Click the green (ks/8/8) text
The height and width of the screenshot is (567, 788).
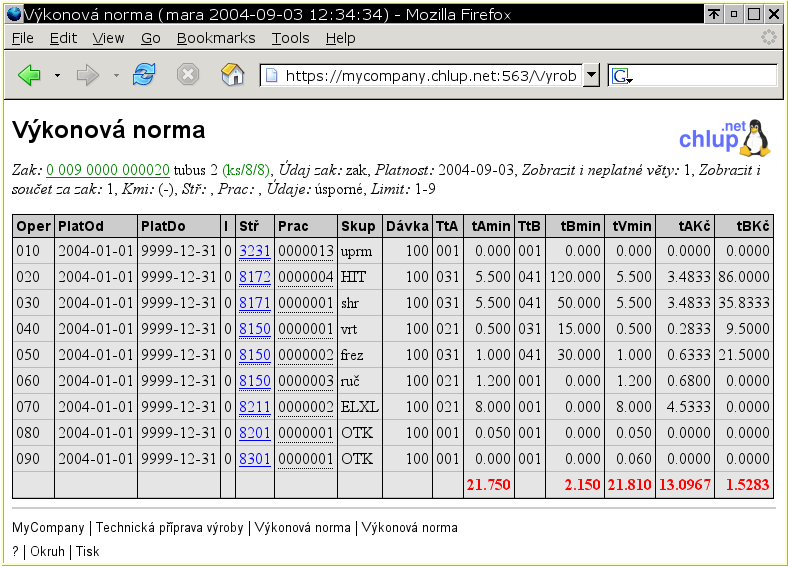tap(246, 170)
